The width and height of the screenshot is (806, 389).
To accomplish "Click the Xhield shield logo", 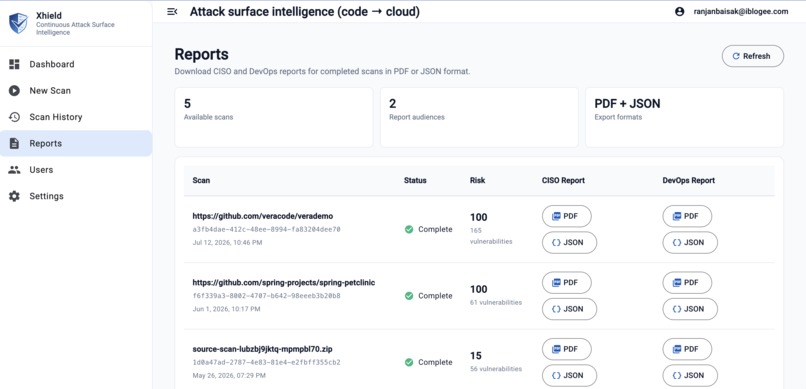I will 19,24.
